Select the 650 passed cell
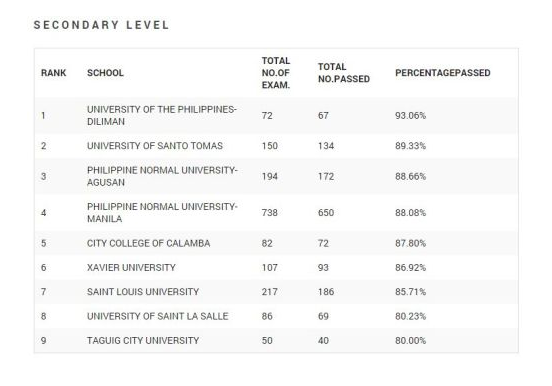Screen dimensions: 552x386 coord(326,213)
